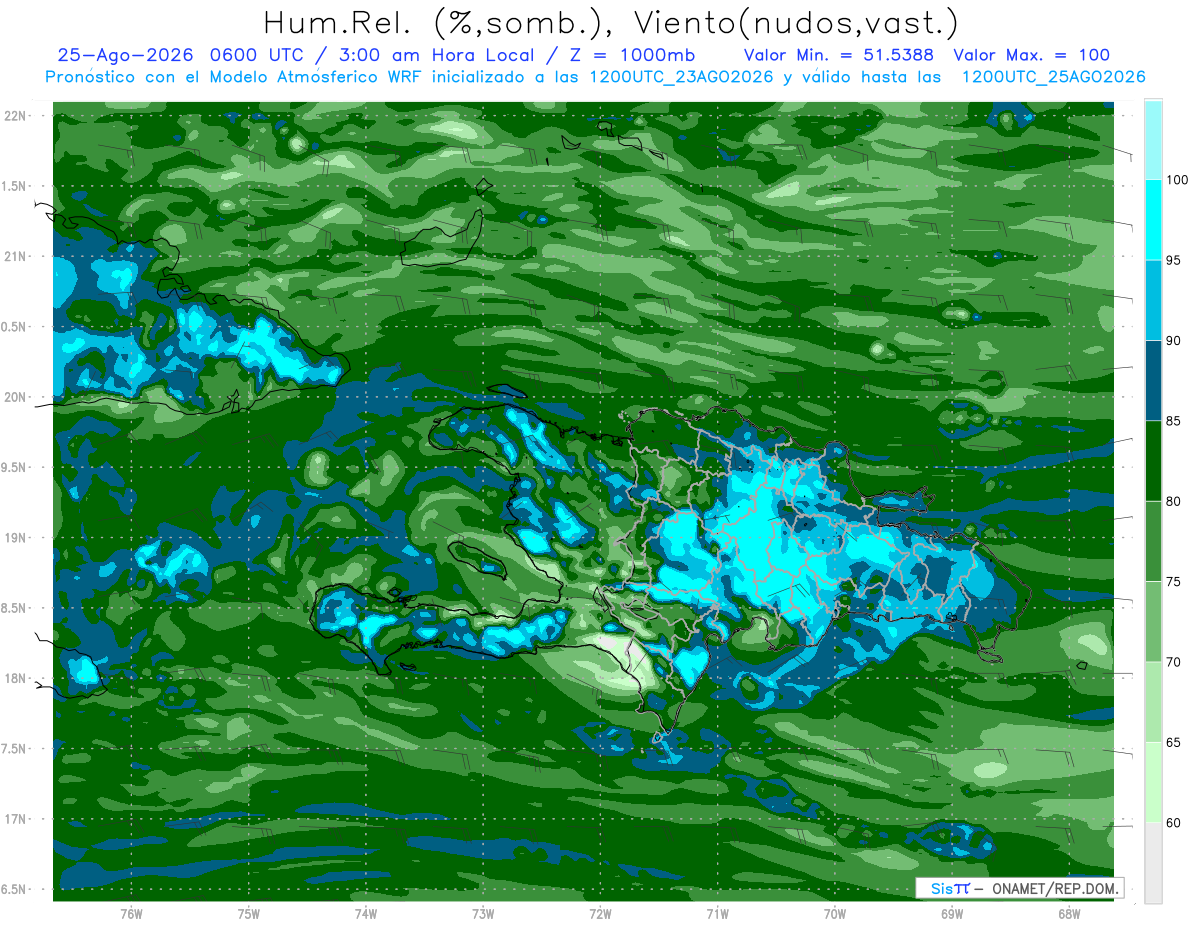Click the "19N" latitude label
This screenshot has width=1200, height=927.
coord(15,538)
